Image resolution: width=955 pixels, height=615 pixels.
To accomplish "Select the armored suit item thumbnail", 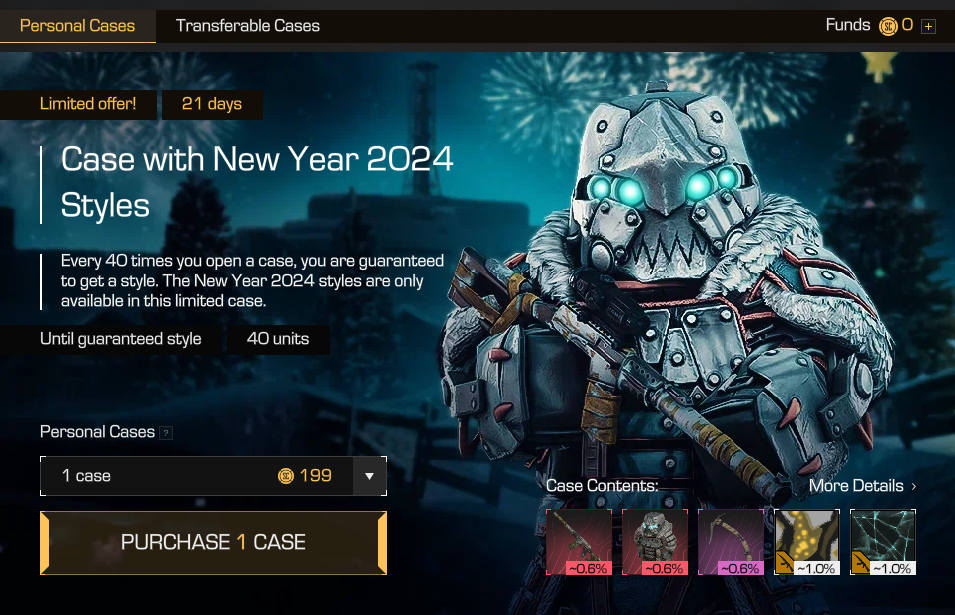I will (x=655, y=542).
